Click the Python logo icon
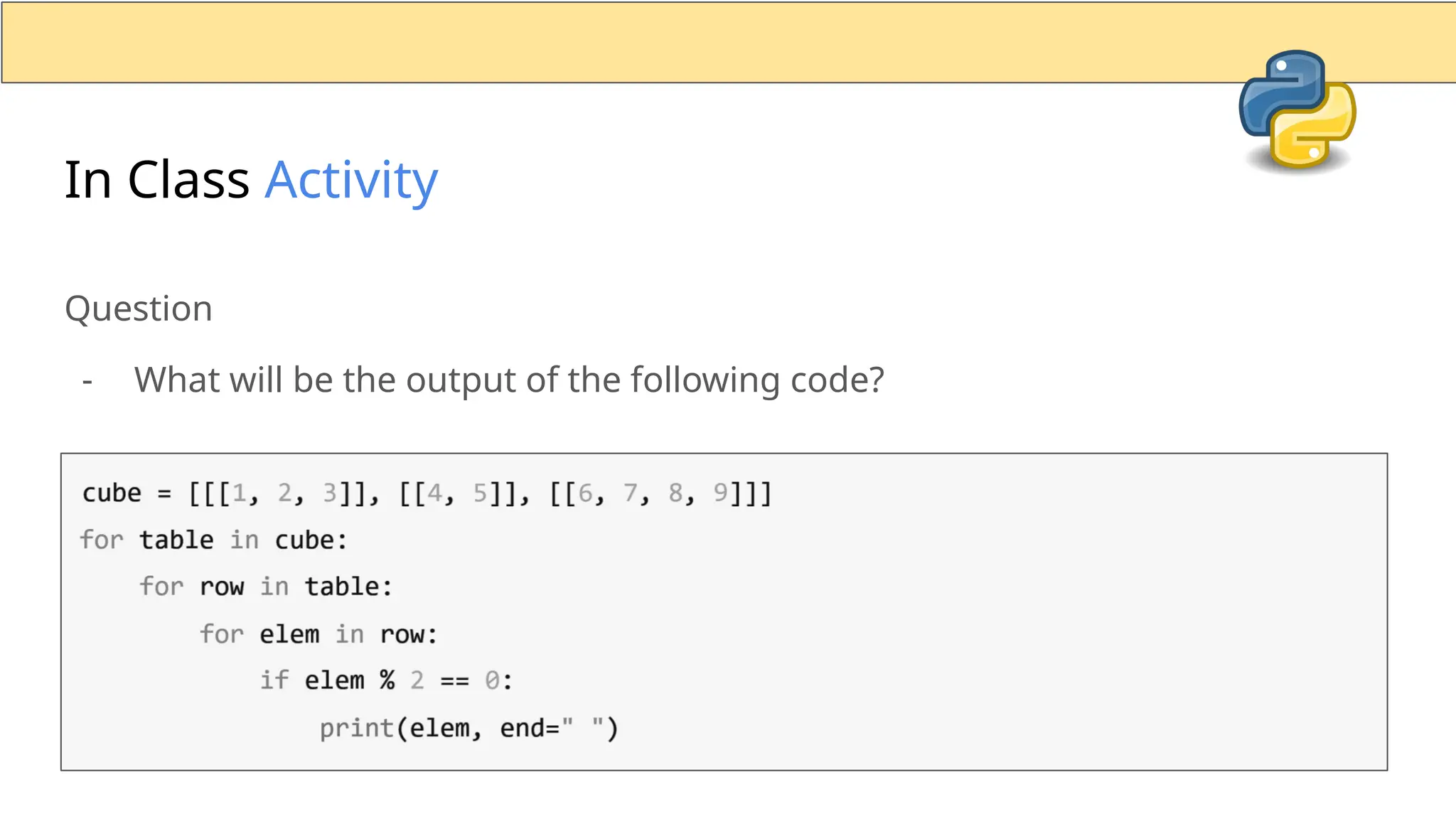Image resolution: width=1456 pixels, height=819 pixels. [1297, 110]
